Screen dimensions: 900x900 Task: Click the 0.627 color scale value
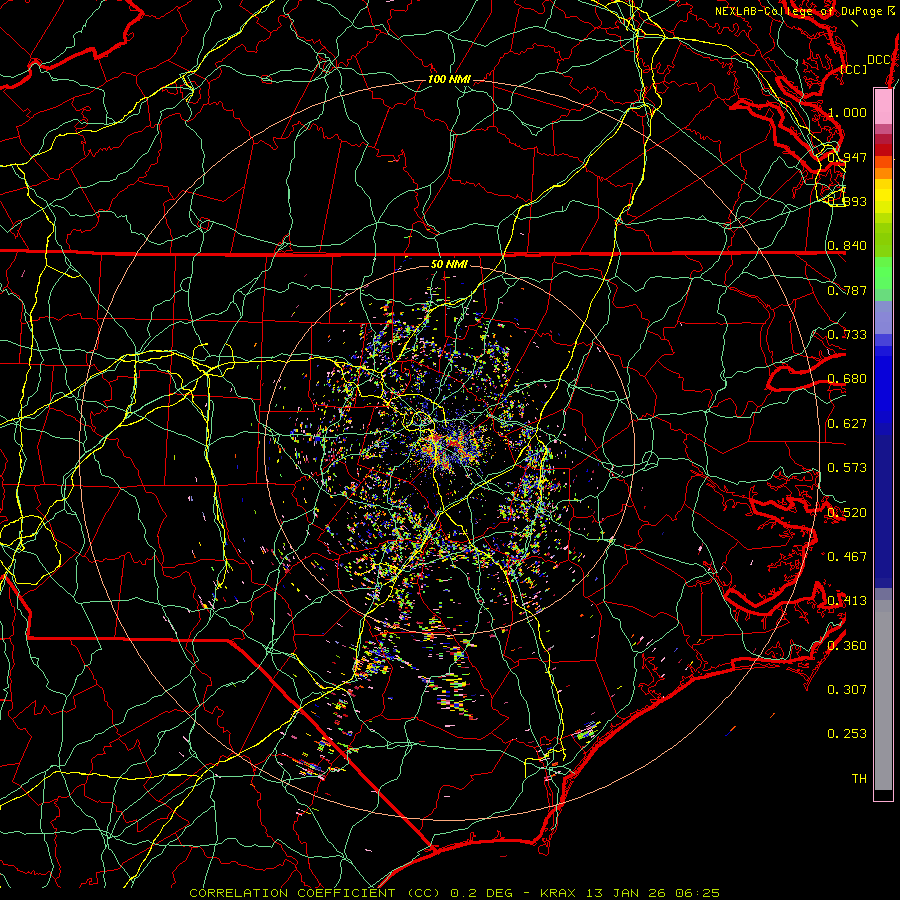click(x=847, y=423)
